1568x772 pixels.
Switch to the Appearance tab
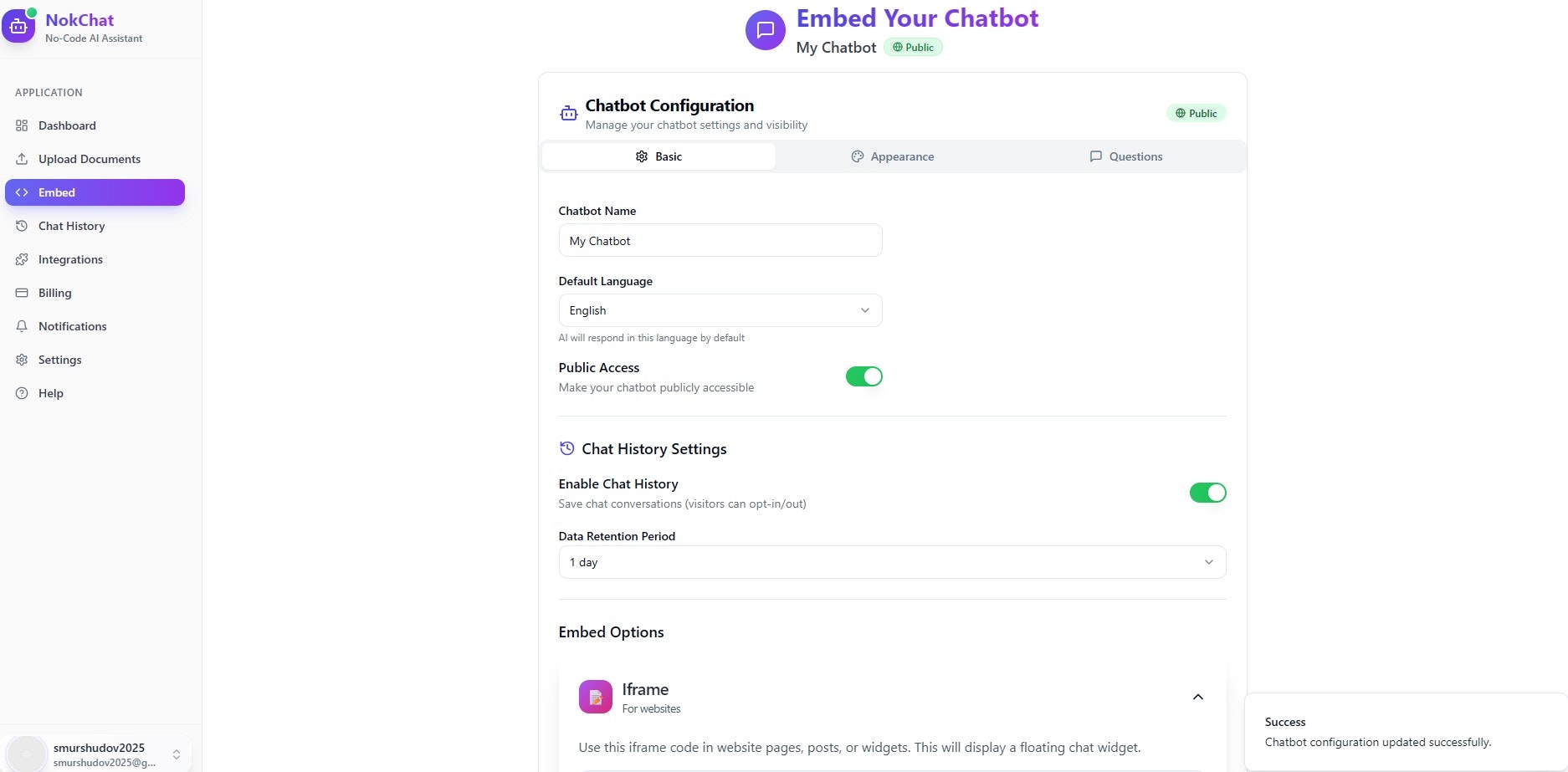point(892,156)
